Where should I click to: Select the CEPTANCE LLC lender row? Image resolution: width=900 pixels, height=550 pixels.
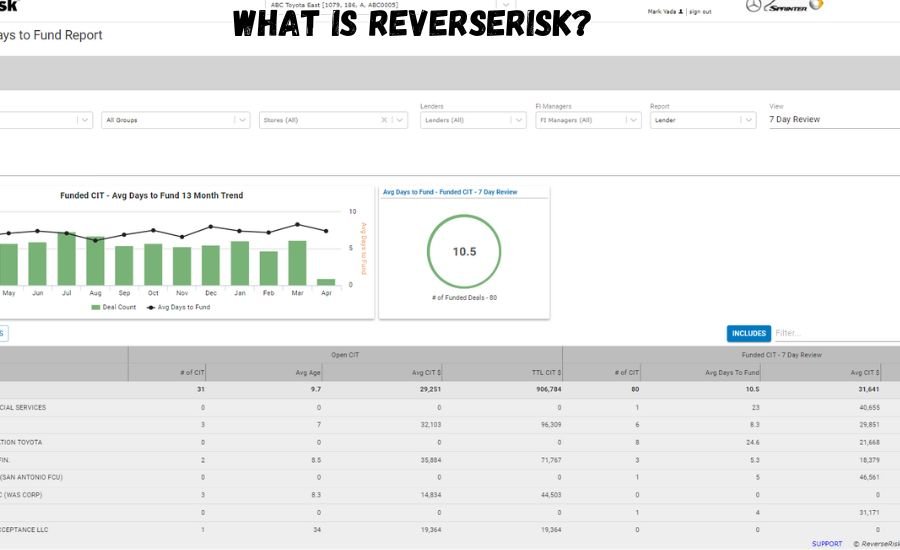pyautogui.click(x=450, y=530)
